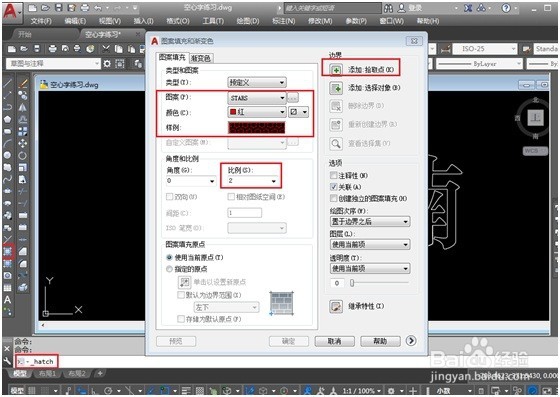Toggle the Double checkbox
This screenshot has width=560, height=397.
[170, 197]
